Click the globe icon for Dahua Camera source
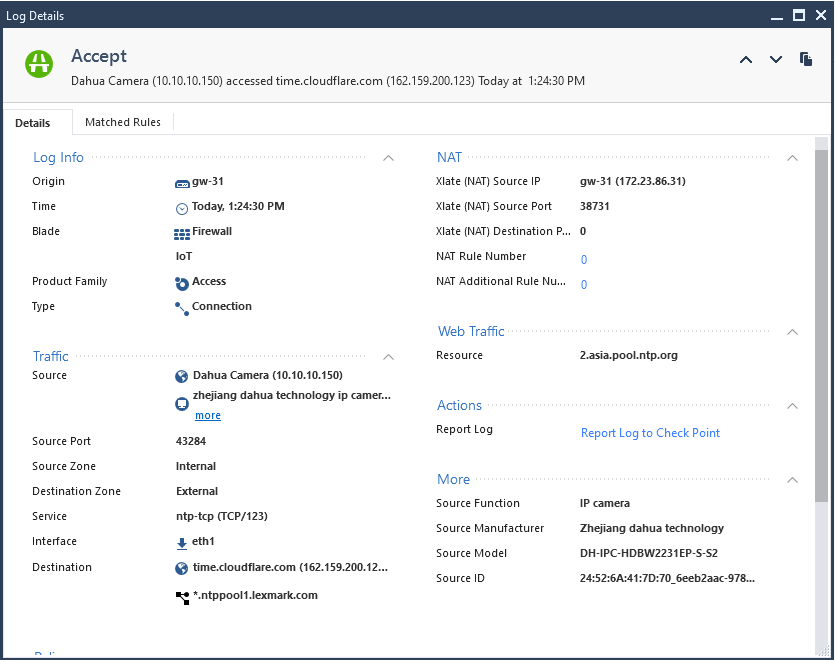 pos(182,375)
